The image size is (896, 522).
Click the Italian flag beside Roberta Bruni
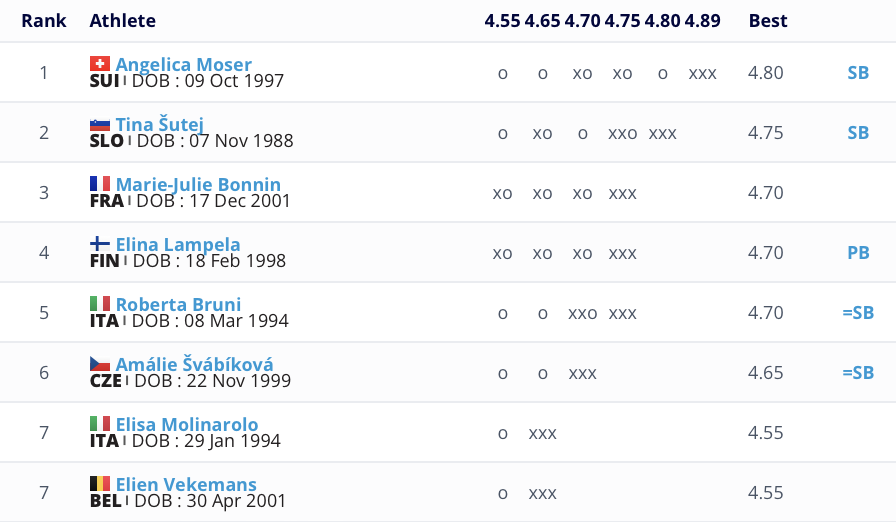(x=100, y=304)
